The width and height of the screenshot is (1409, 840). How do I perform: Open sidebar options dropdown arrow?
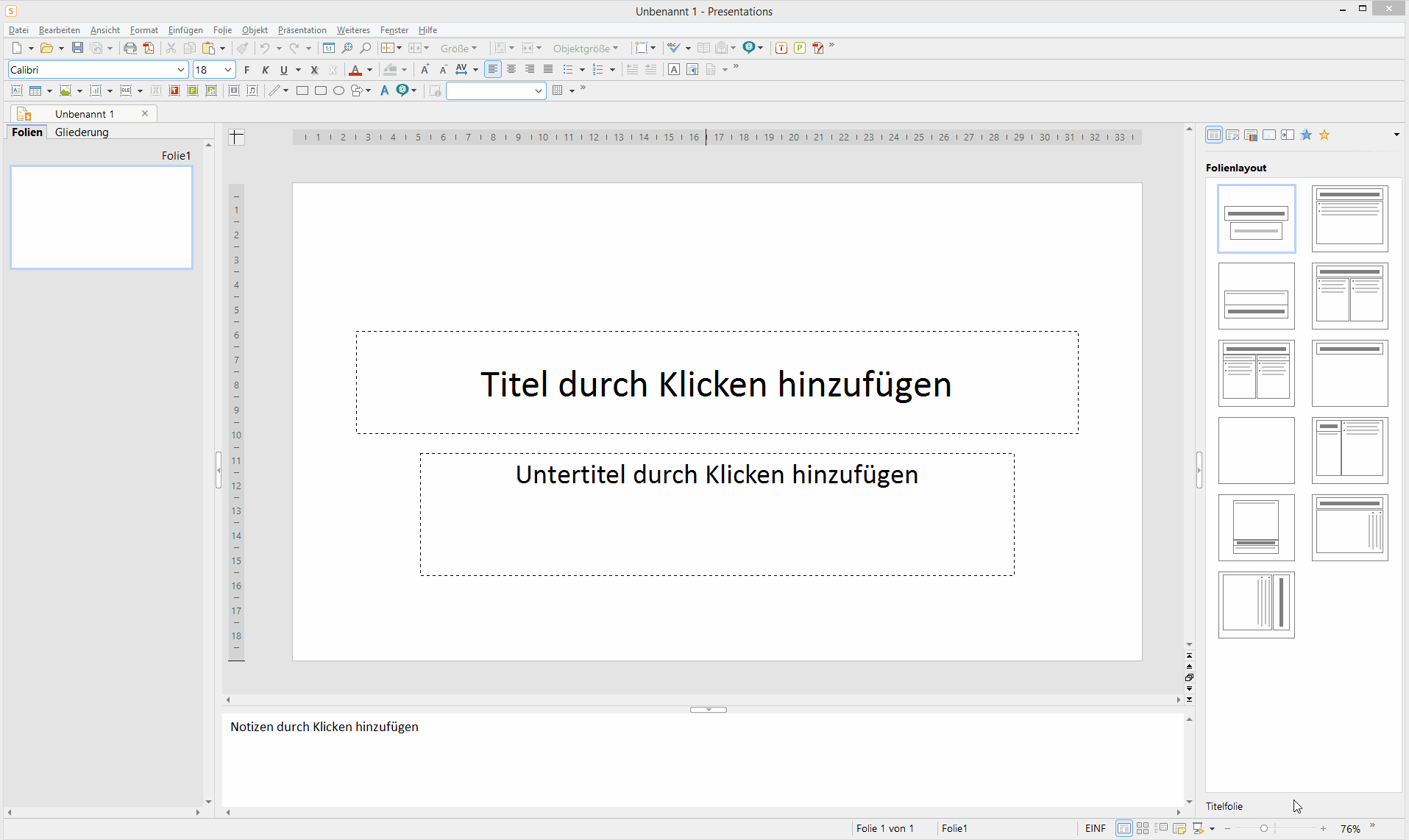point(1396,135)
